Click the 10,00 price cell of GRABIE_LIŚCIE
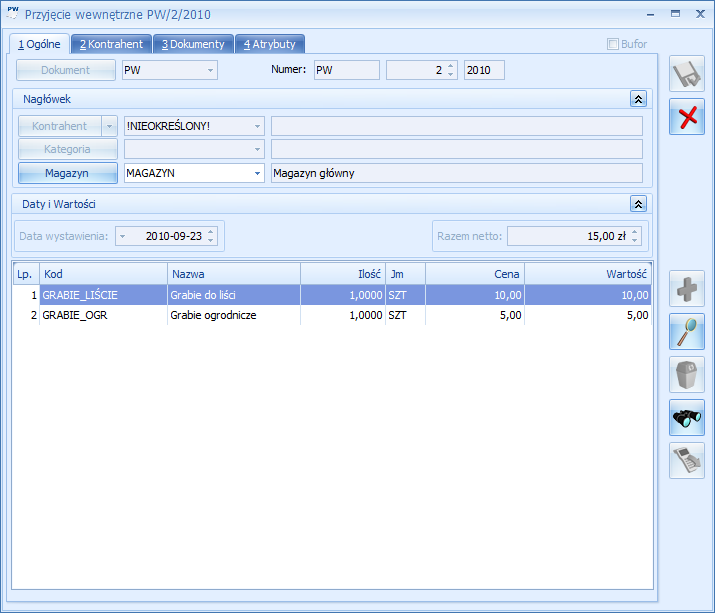The image size is (715, 613). coord(475,295)
